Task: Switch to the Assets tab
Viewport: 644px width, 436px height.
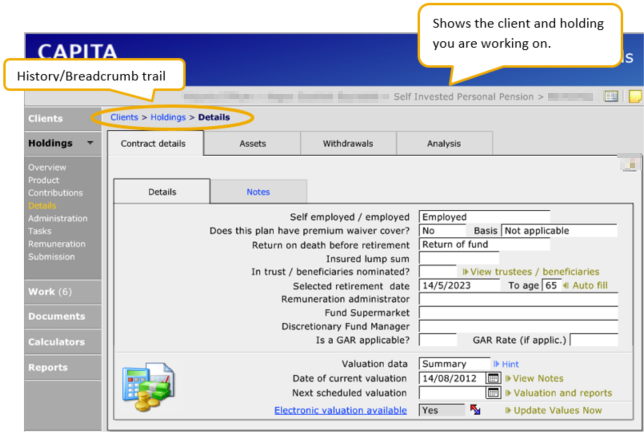Action: coord(253,144)
